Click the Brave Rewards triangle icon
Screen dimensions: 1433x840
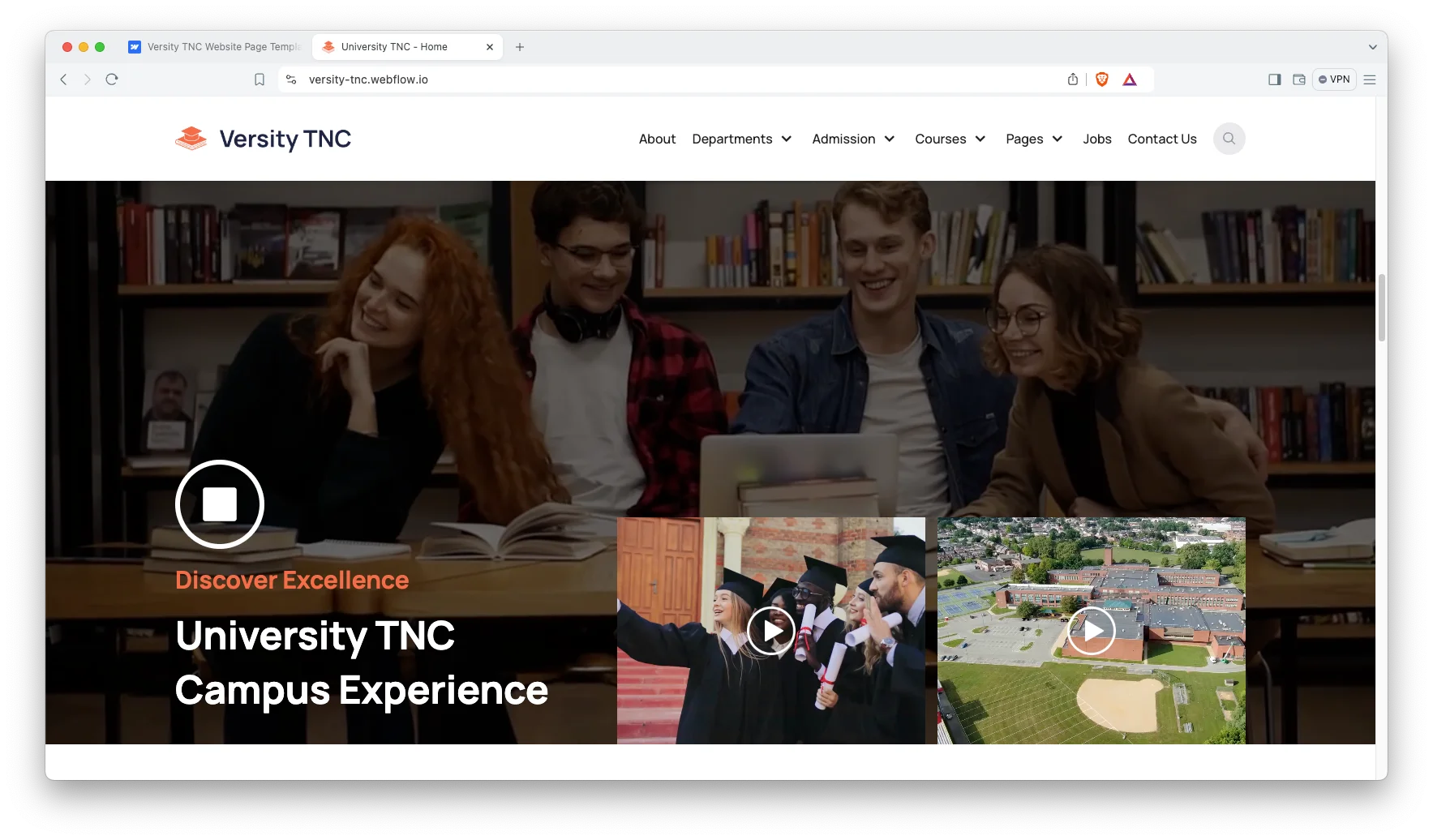pos(1130,79)
